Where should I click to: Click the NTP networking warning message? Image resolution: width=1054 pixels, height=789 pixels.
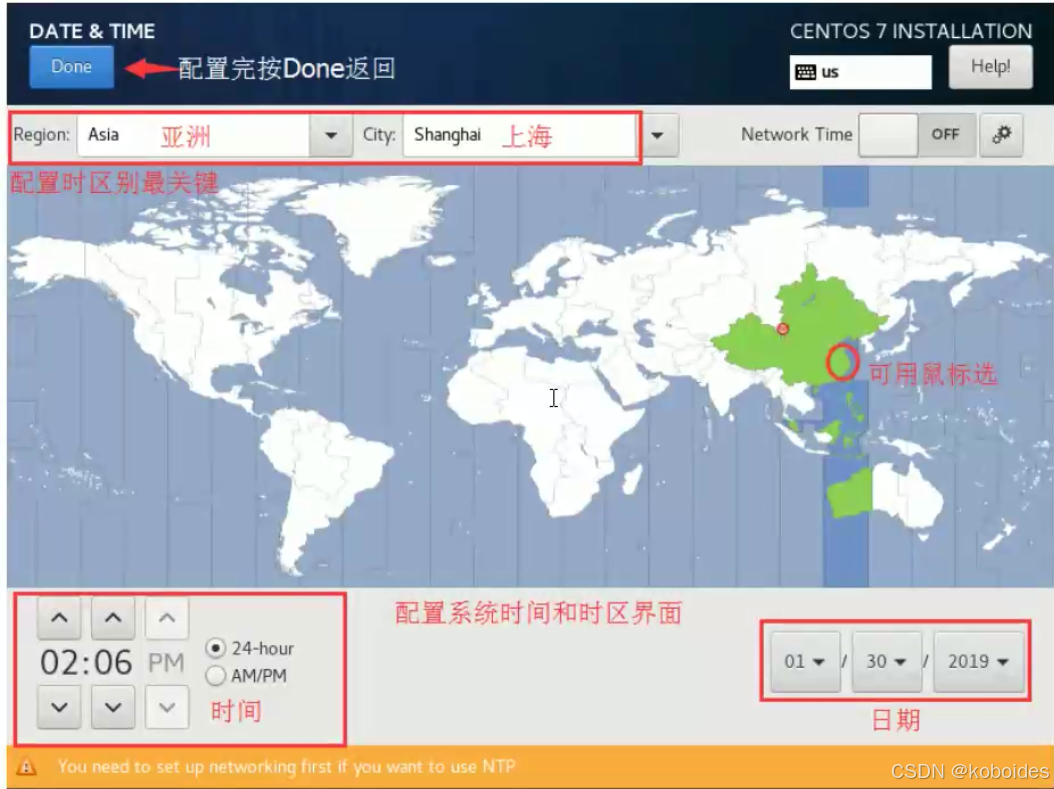[x=286, y=766]
